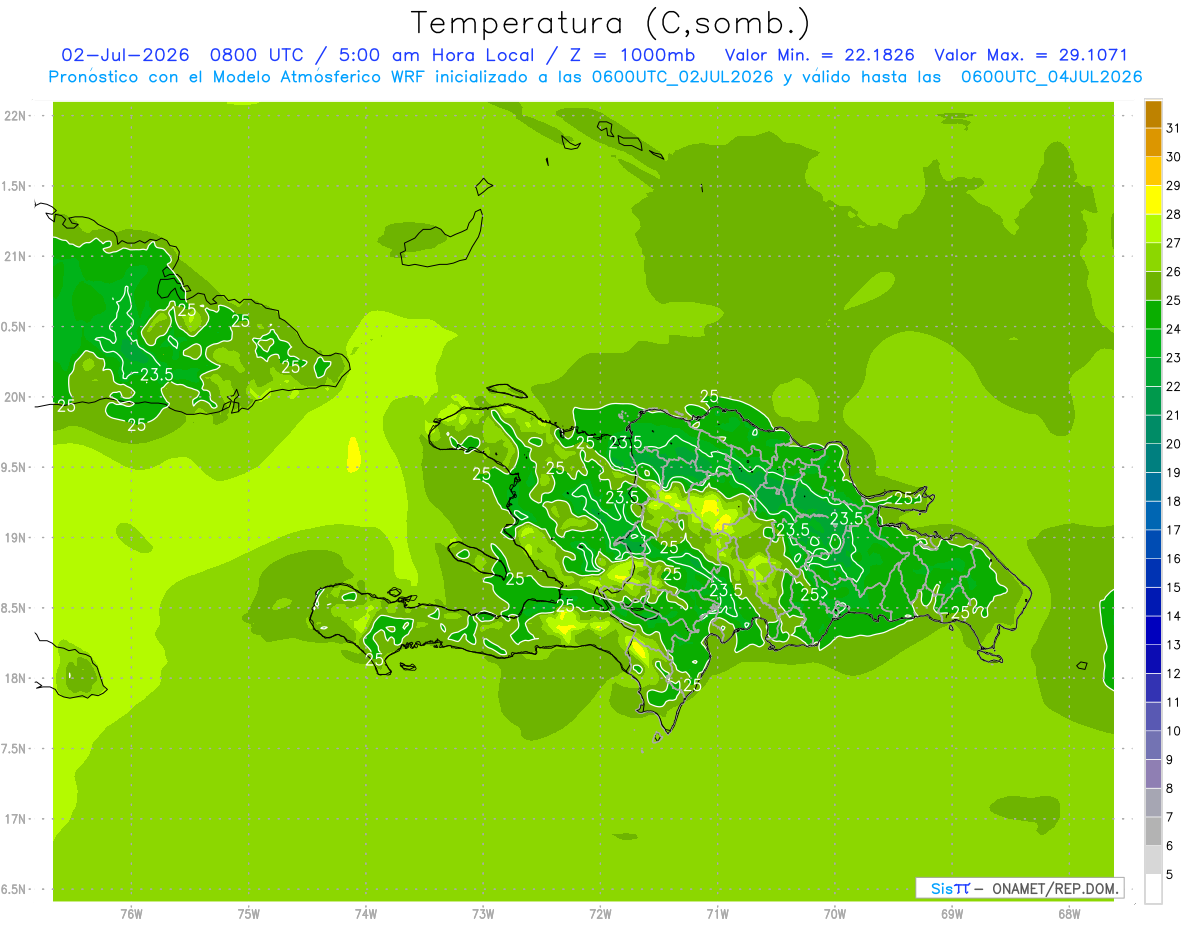Select the "10" color scale label
Viewport: 1200px width, 927px height.
pyautogui.click(x=1173, y=731)
